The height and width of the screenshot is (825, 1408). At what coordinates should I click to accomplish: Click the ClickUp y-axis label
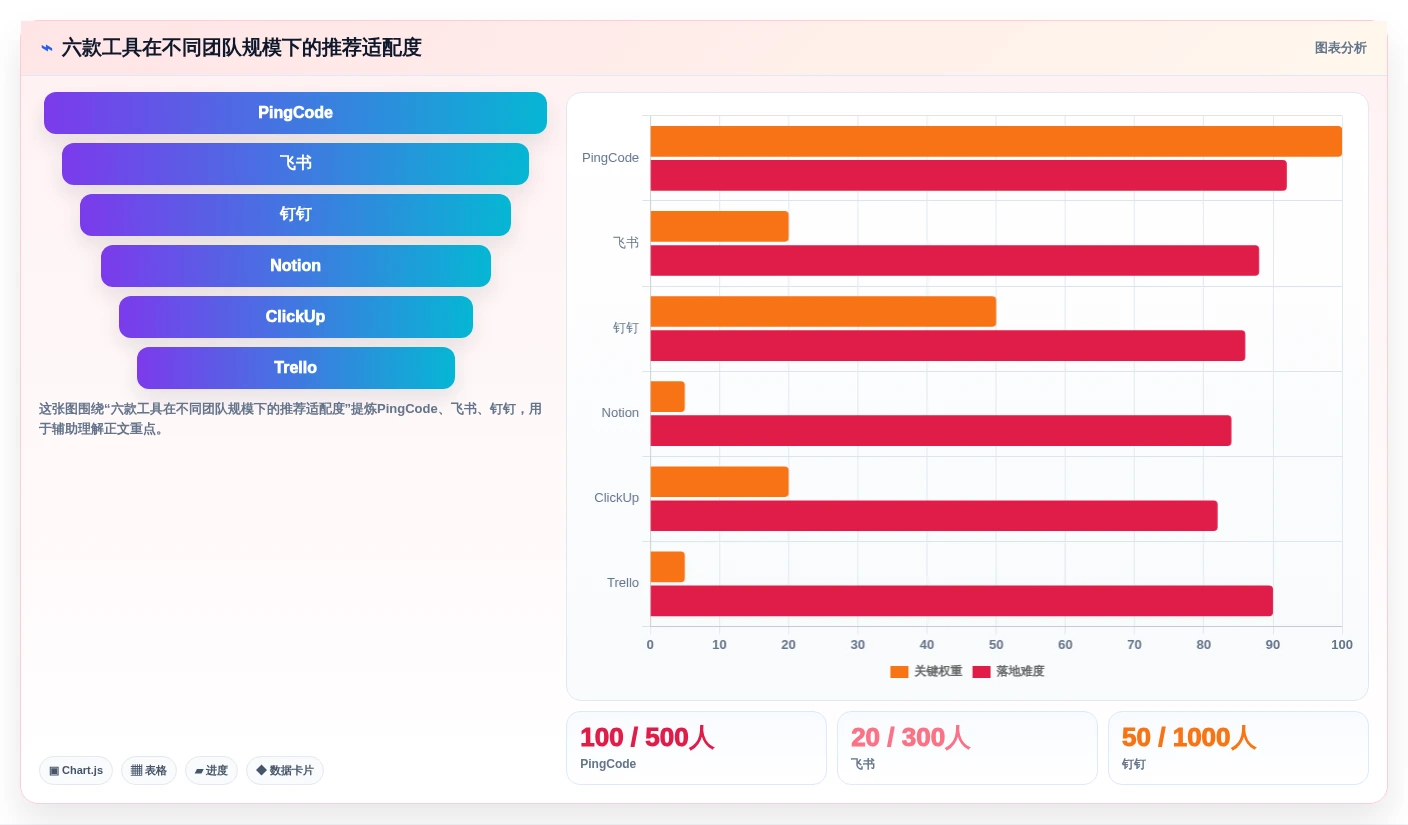[616, 498]
